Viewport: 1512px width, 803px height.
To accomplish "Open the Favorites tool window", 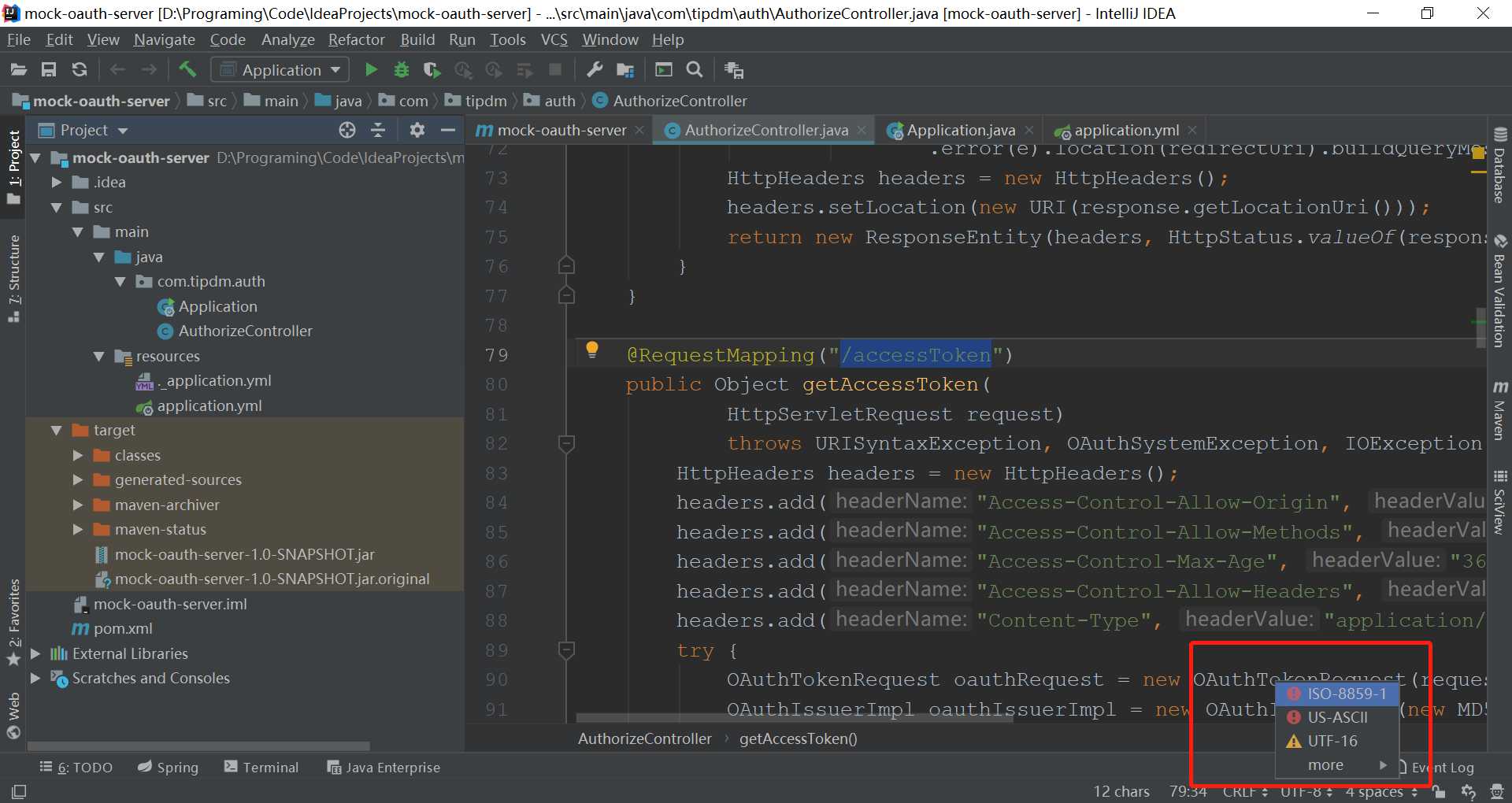I will pos(13,622).
